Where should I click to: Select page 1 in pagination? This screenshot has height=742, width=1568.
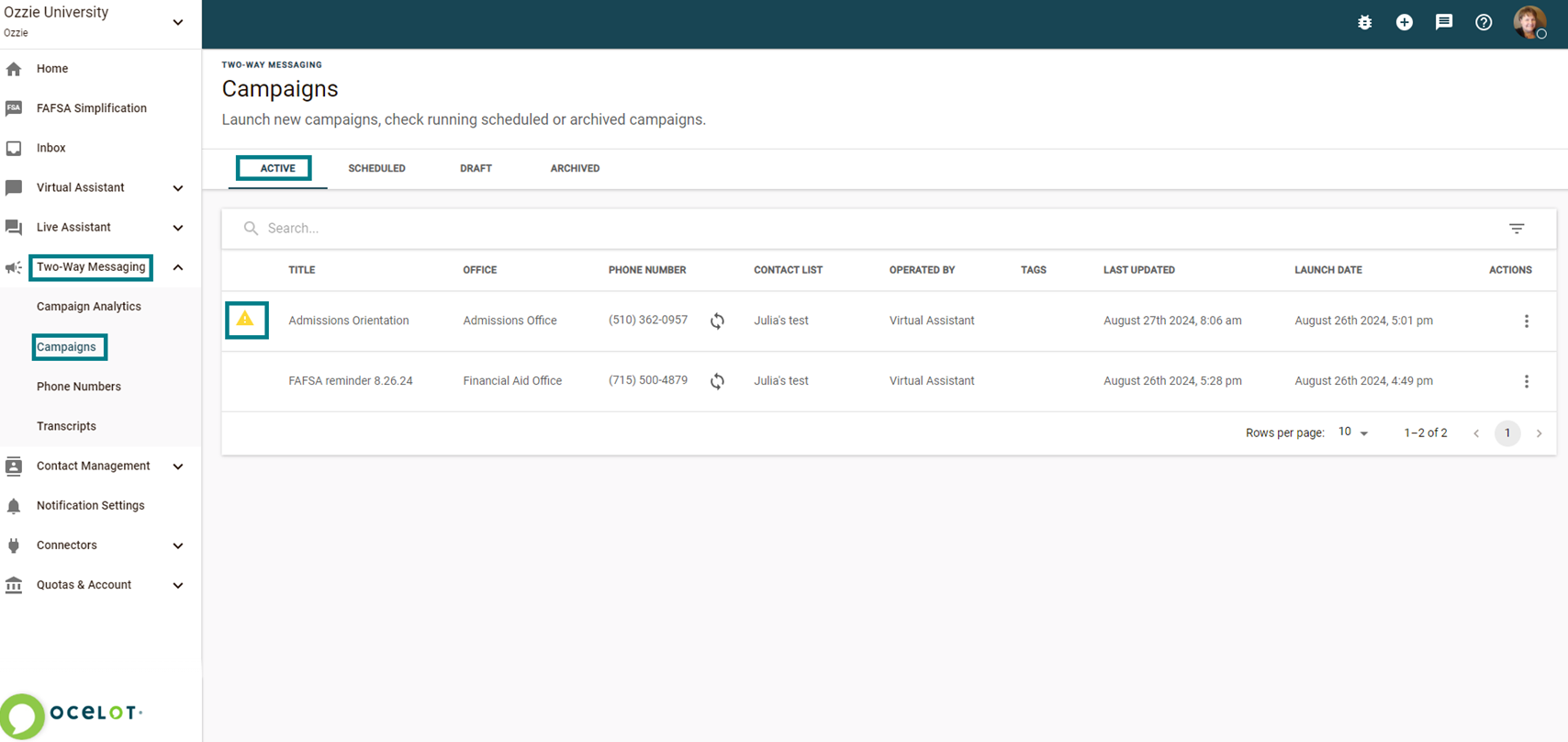point(1507,433)
